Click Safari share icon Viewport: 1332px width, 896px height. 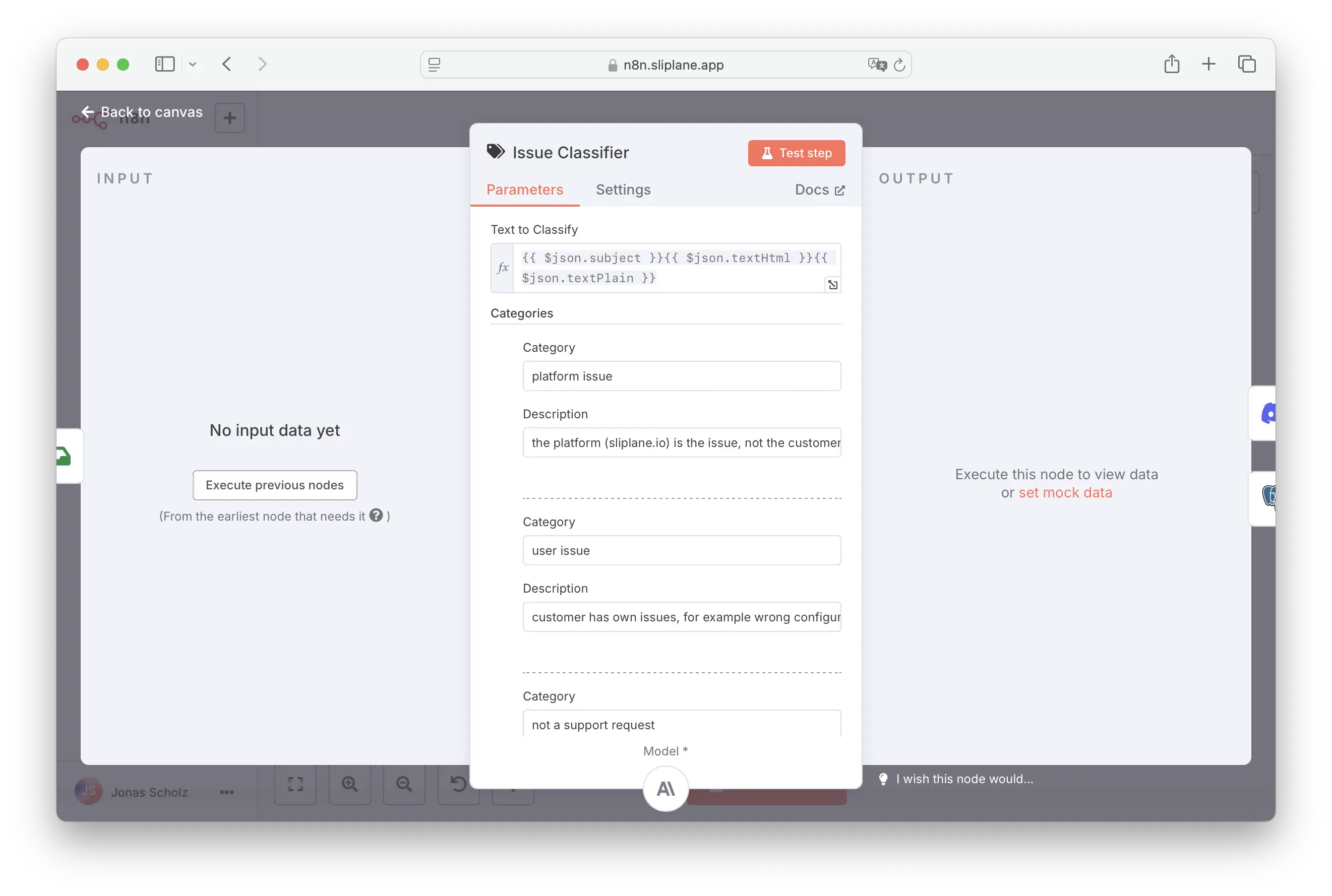click(1171, 64)
